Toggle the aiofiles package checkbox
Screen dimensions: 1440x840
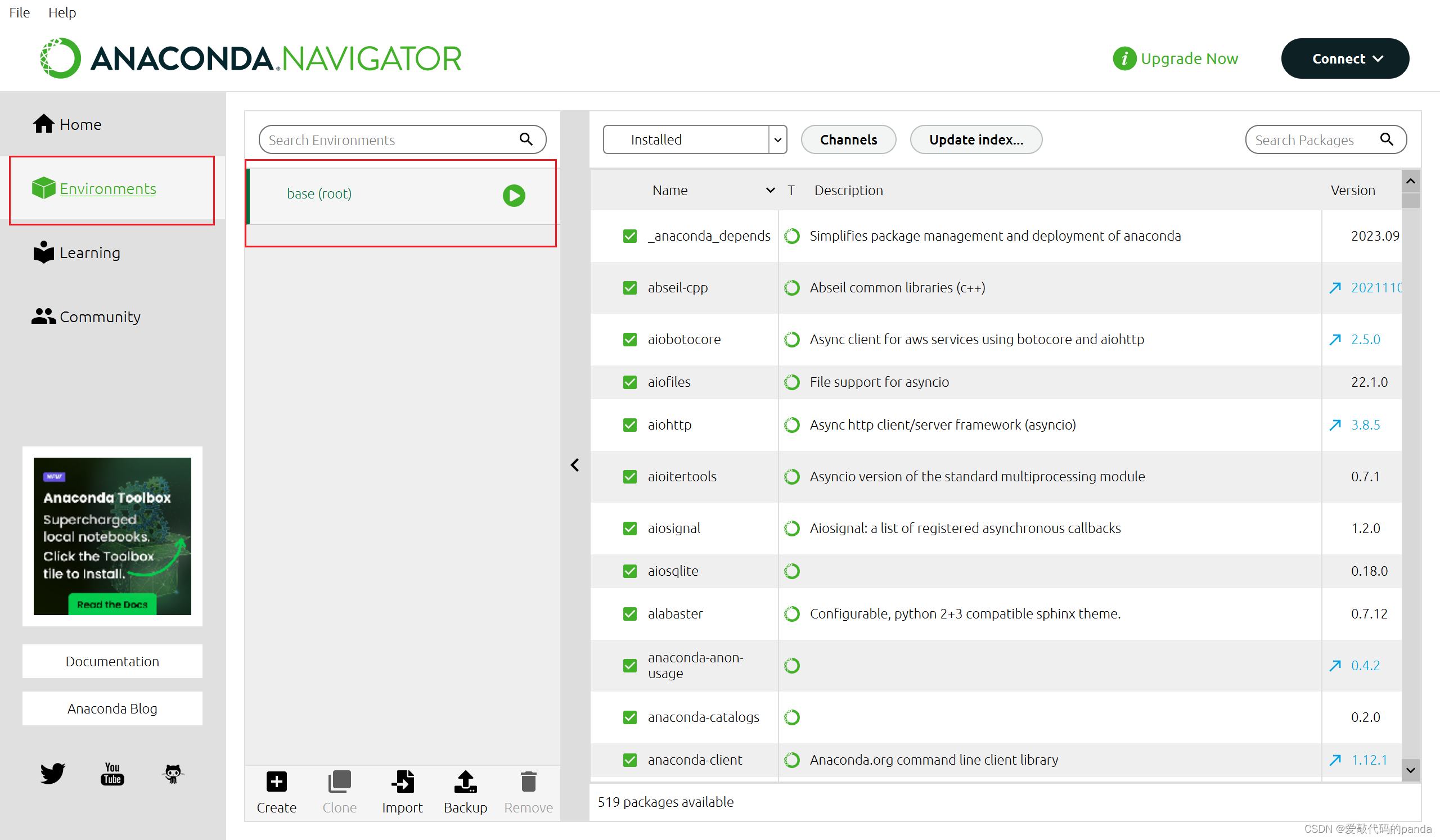[x=629, y=382]
